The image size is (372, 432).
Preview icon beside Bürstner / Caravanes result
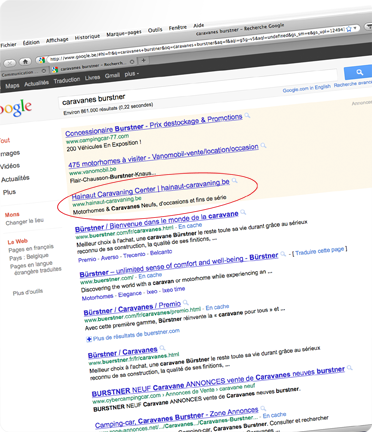click(x=162, y=348)
